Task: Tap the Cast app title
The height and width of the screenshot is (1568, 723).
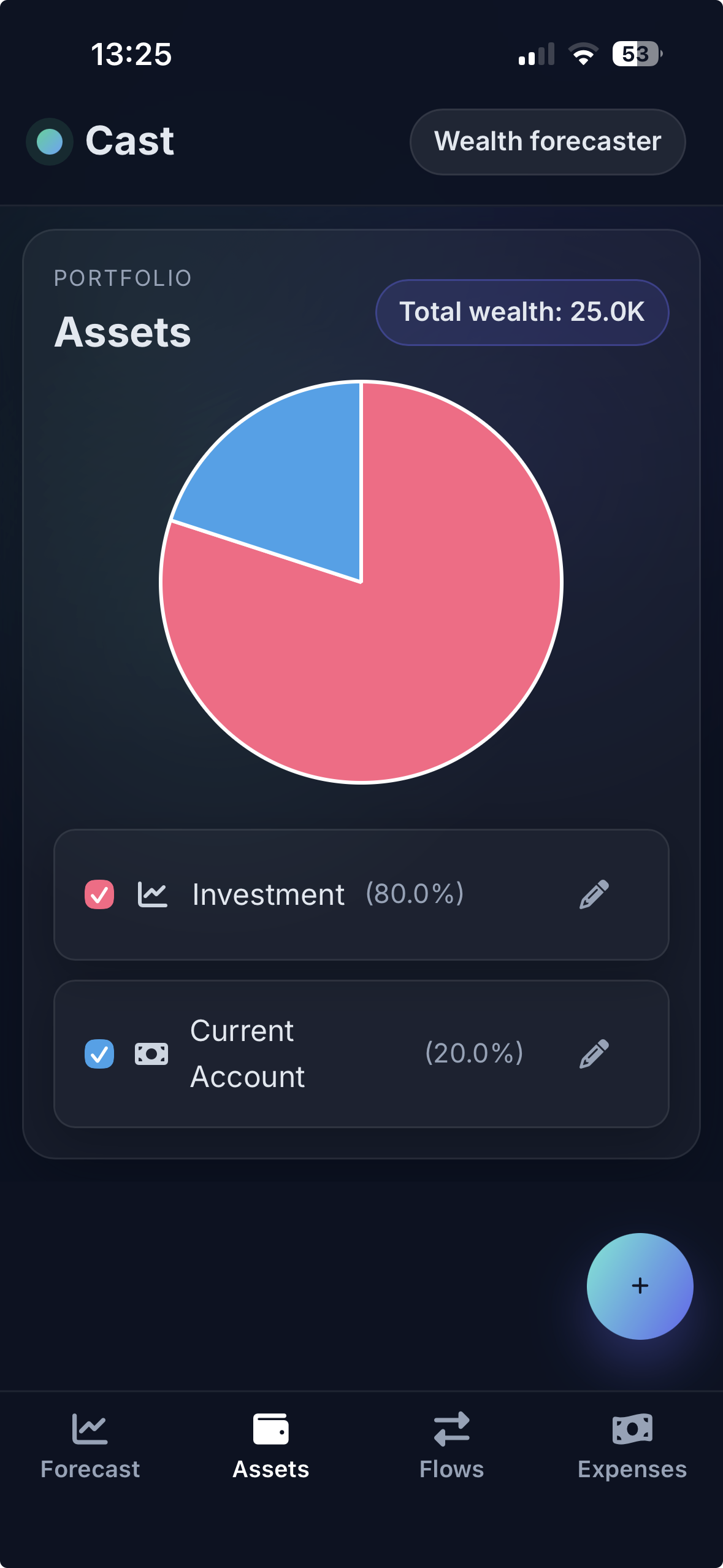Action: (x=130, y=141)
